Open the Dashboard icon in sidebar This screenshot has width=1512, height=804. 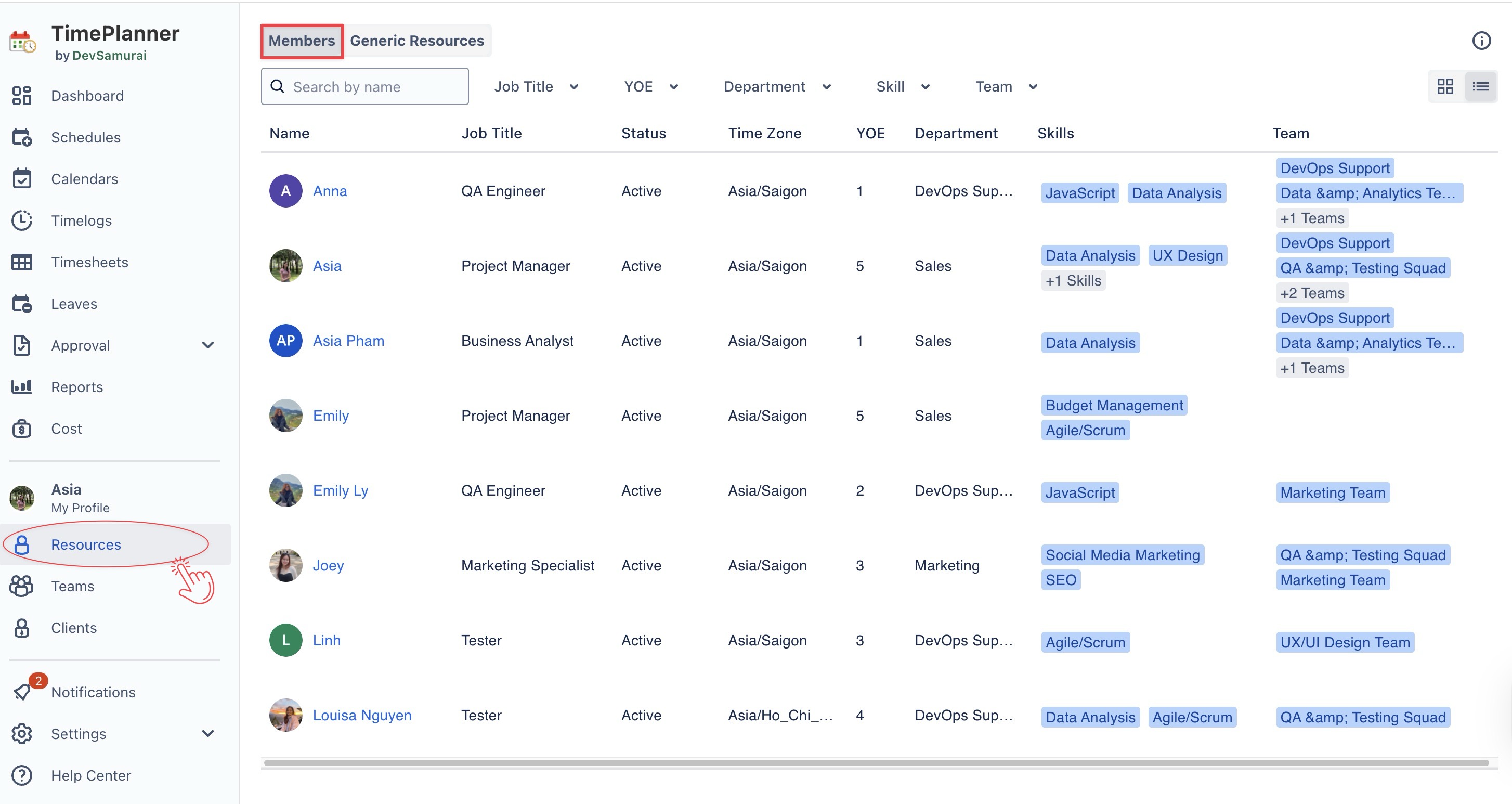click(22, 96)
